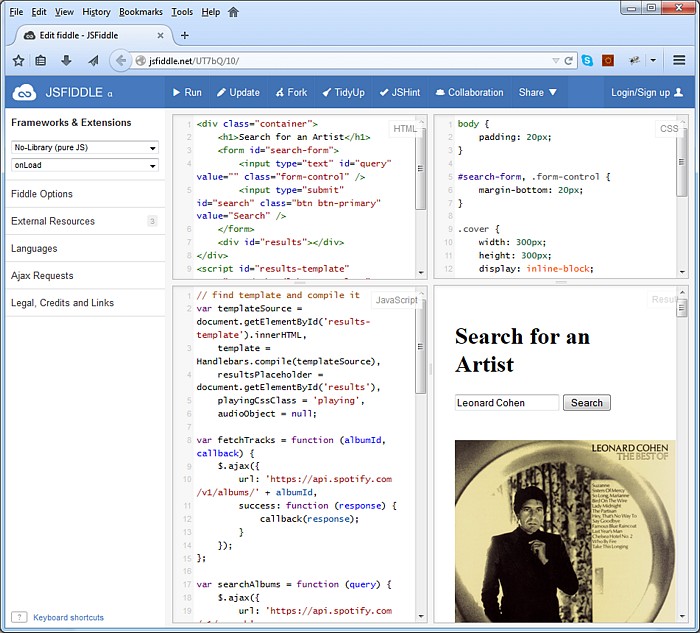Reload the page with refresh icon
The height and width of the screenshot is (633, 700).
[x=569, y=60]
